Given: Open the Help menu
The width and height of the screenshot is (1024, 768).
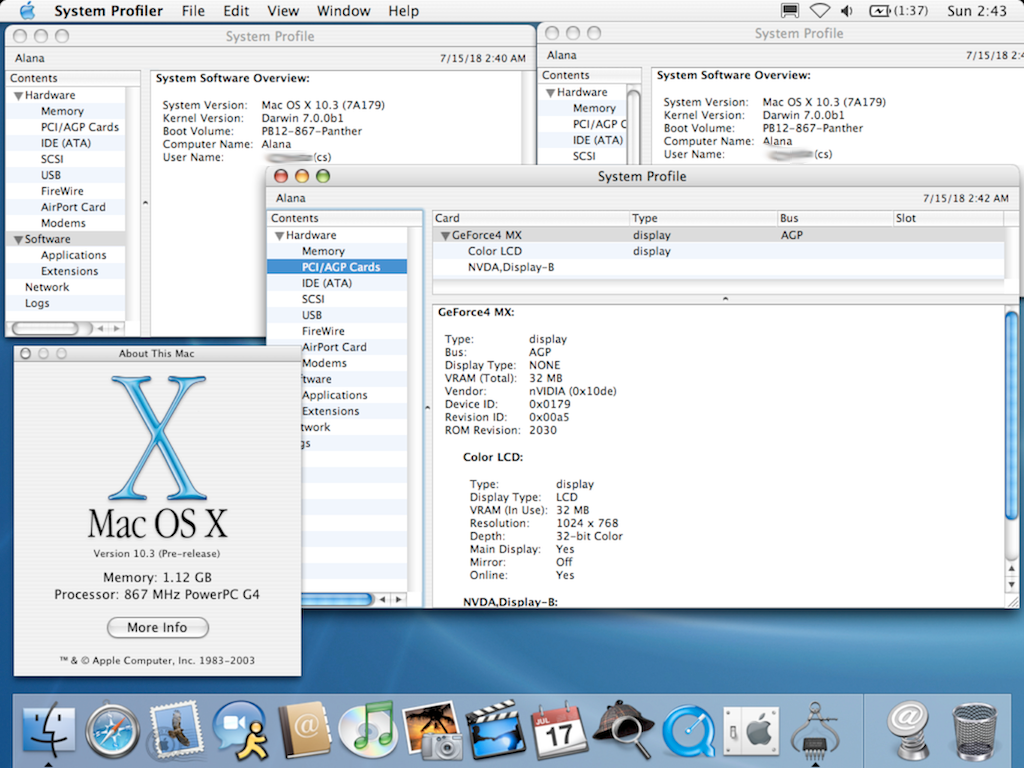Looking at the screenshot, I should [404, 11].
